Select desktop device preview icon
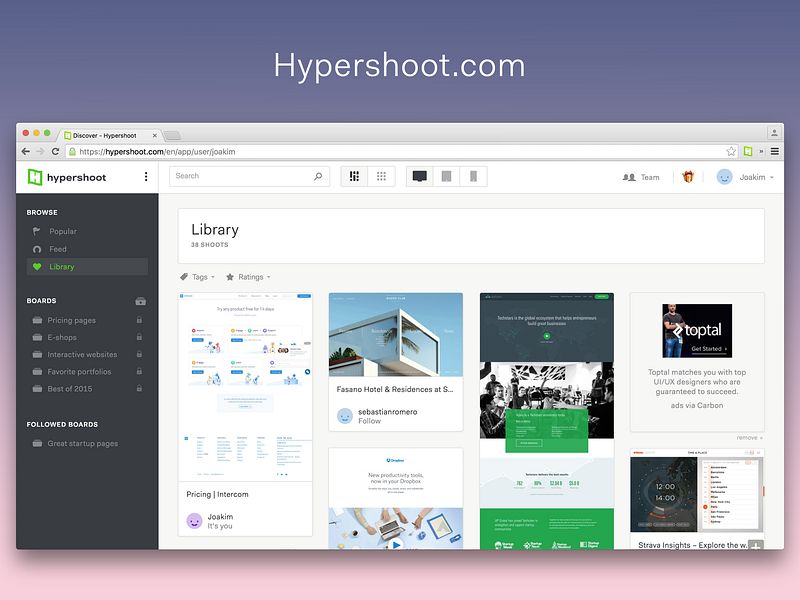Image resolution: width=800 pixels, height=600 pixels. [x=419, y=176]
